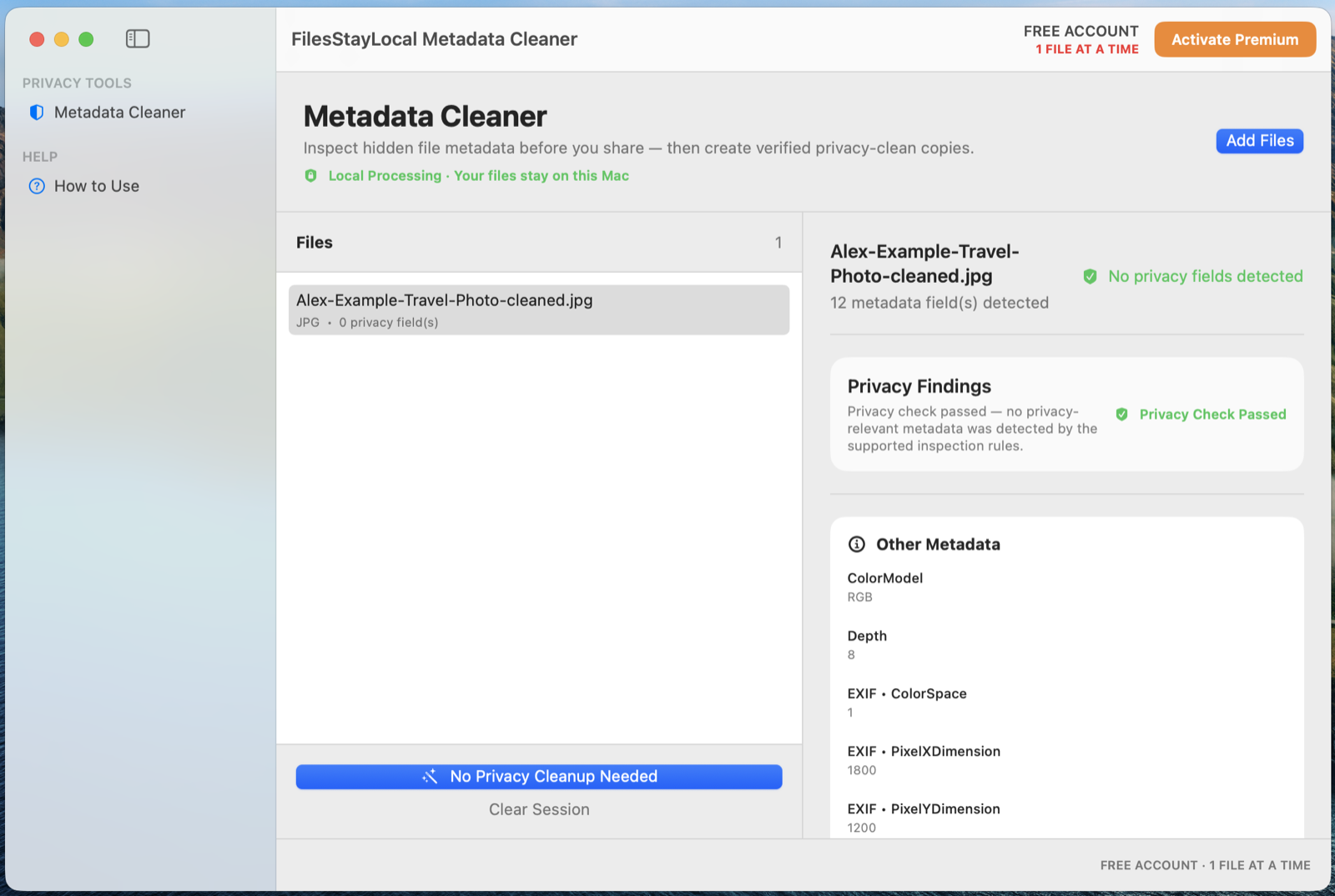Click the shield icon beside Privacy Check Passed
1335x896 pixels.
1122,415
